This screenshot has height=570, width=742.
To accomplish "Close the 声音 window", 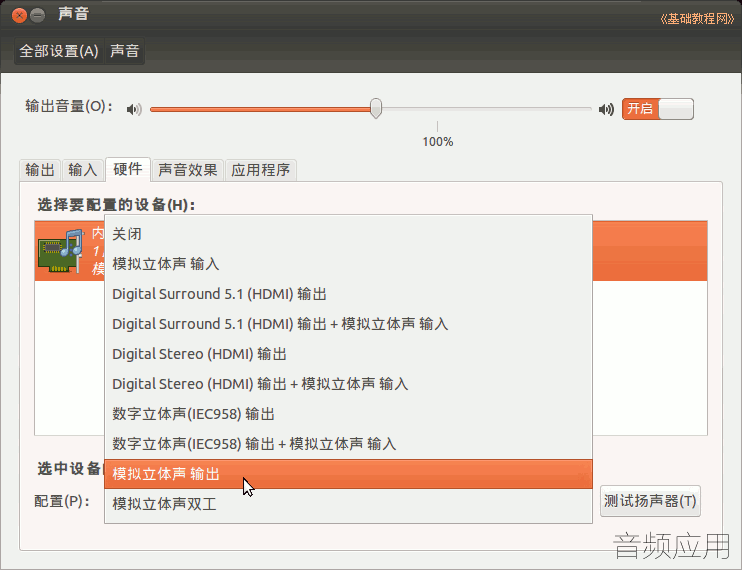I will (x=19, y=16).
